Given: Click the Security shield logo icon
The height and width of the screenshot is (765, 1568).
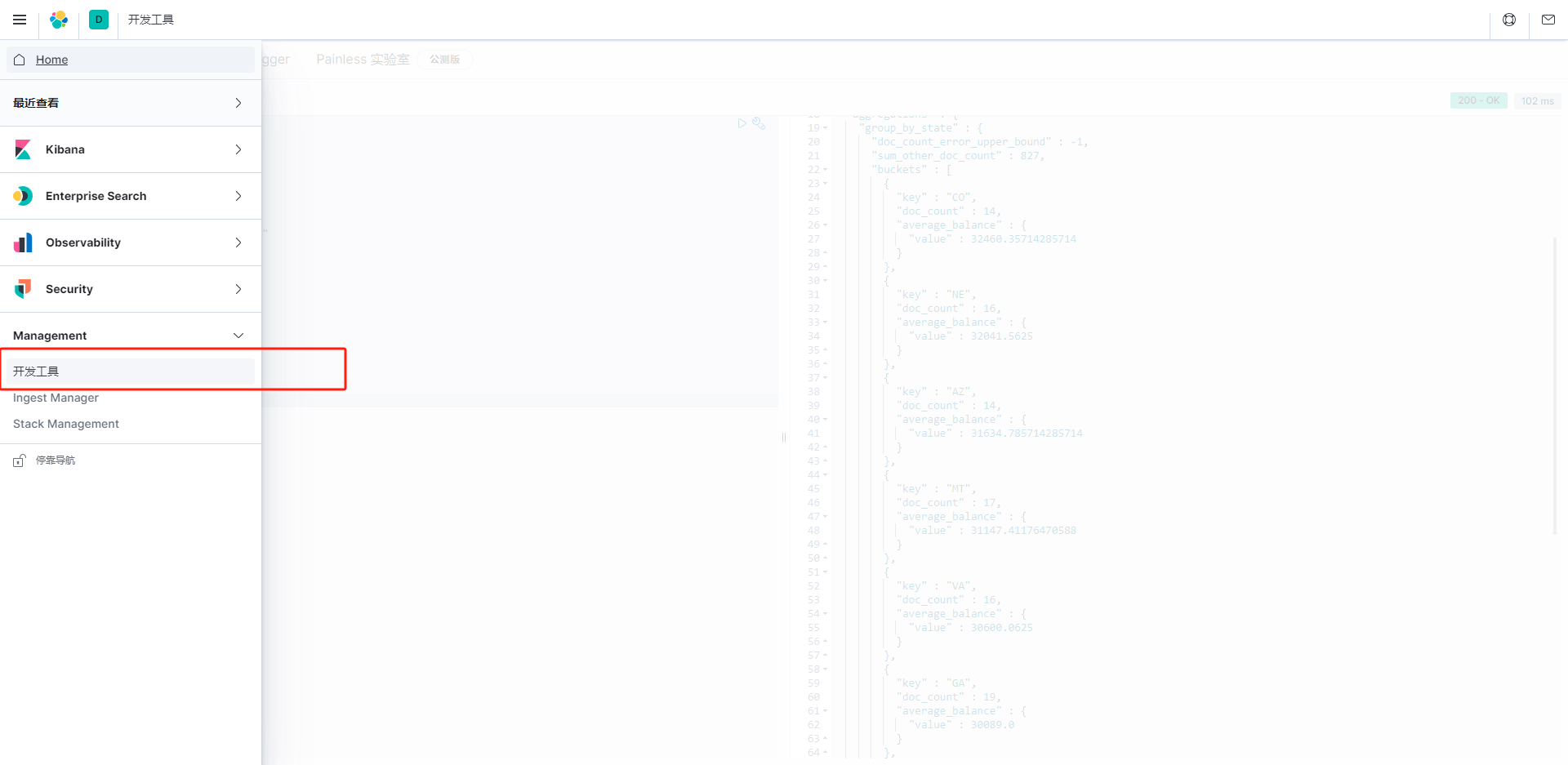Looking at the screenshot, I should 23,289.
